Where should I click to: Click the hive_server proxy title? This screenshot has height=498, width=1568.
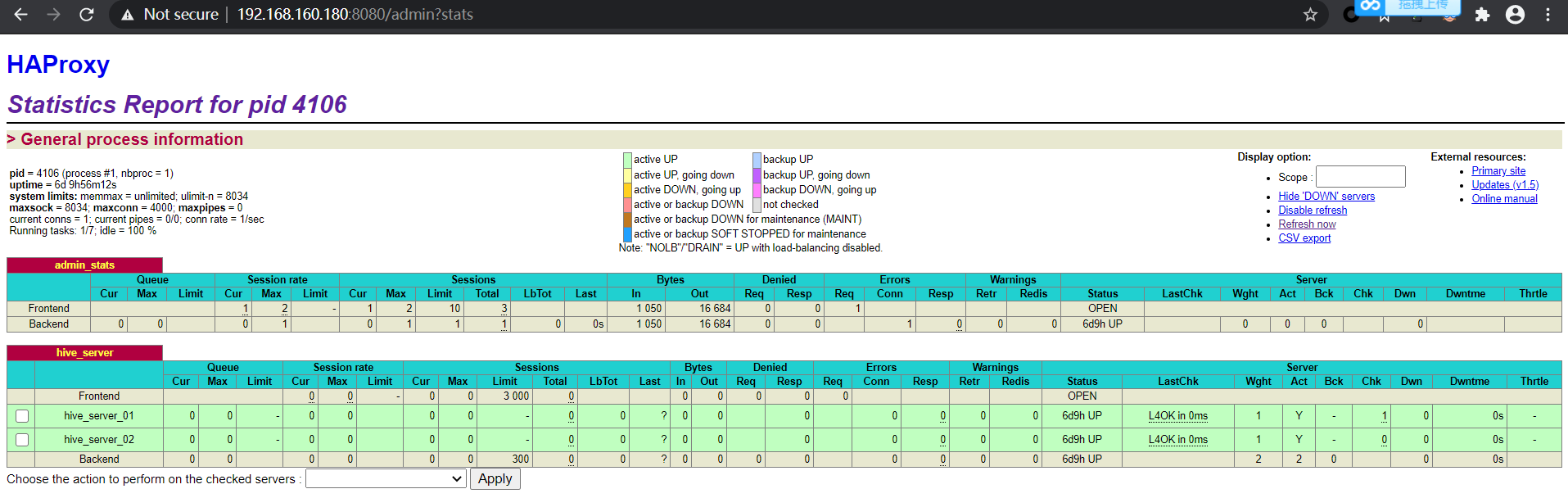tap(84, 353)
